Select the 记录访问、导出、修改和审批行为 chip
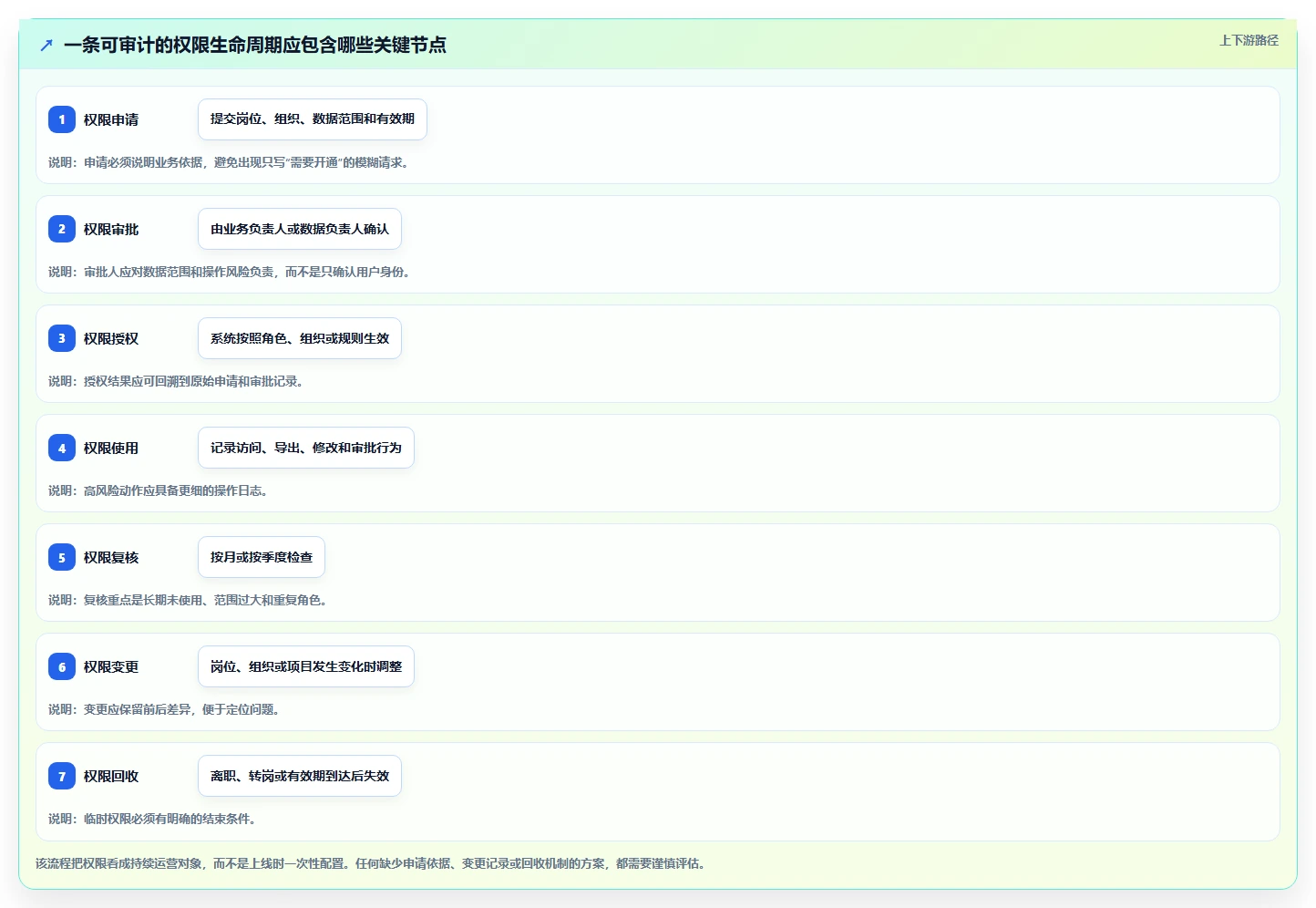The width and height of the screenshot is (1316, 908). [306, 448]
